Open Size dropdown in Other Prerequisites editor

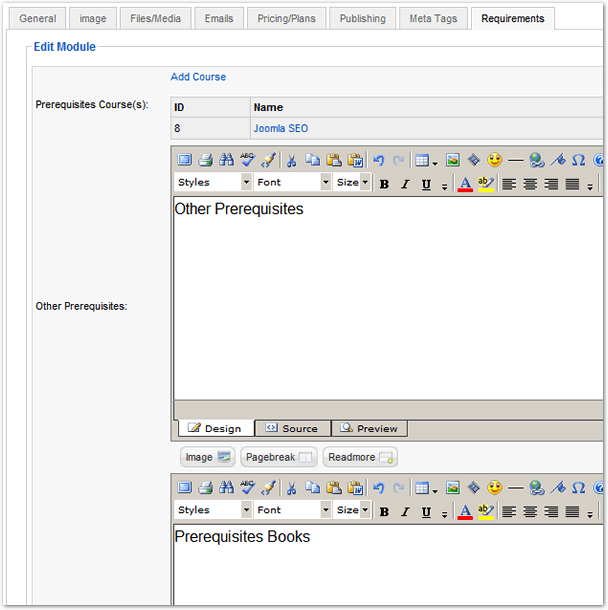point(352,182)
